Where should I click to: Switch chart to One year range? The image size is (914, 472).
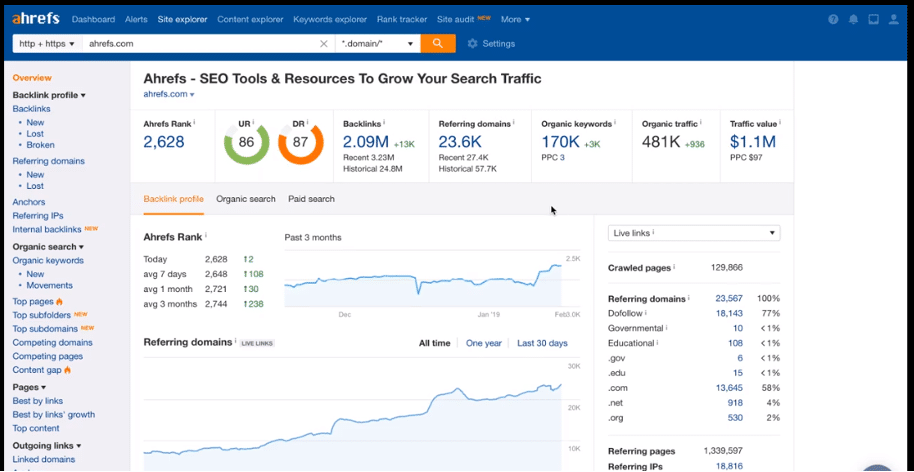coord(483,343)
